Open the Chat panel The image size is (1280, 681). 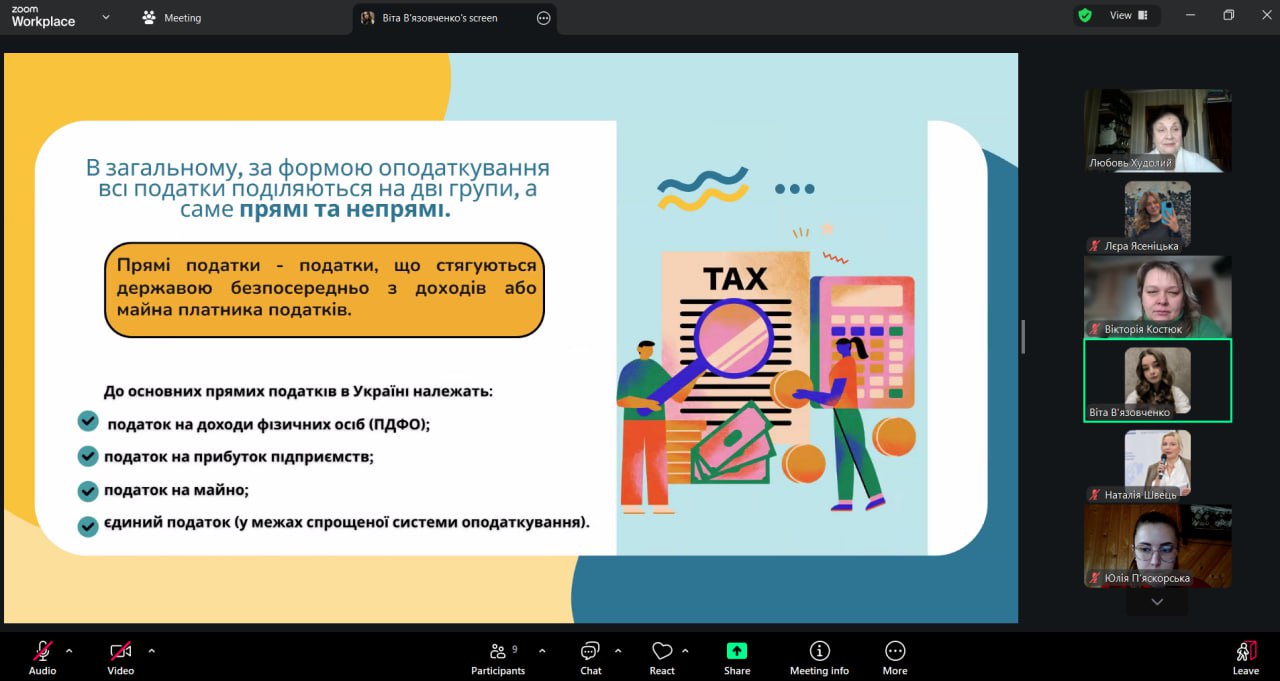coord(591,658)
